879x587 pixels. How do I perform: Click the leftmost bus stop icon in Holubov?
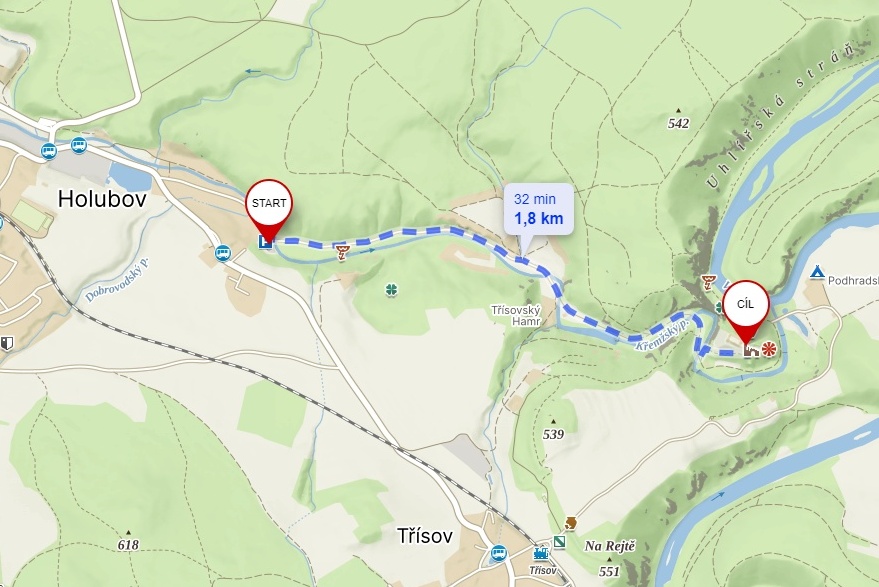[x=49, y=151]
